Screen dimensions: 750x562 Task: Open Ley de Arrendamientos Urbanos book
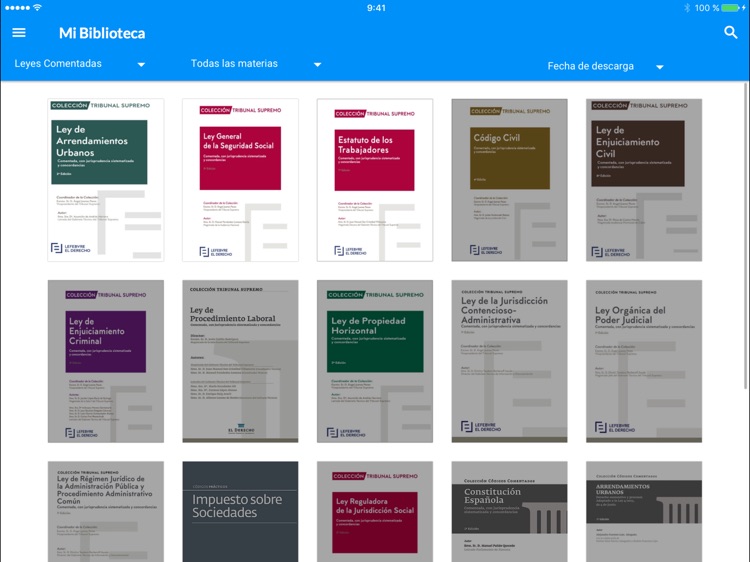coord(106,180)
